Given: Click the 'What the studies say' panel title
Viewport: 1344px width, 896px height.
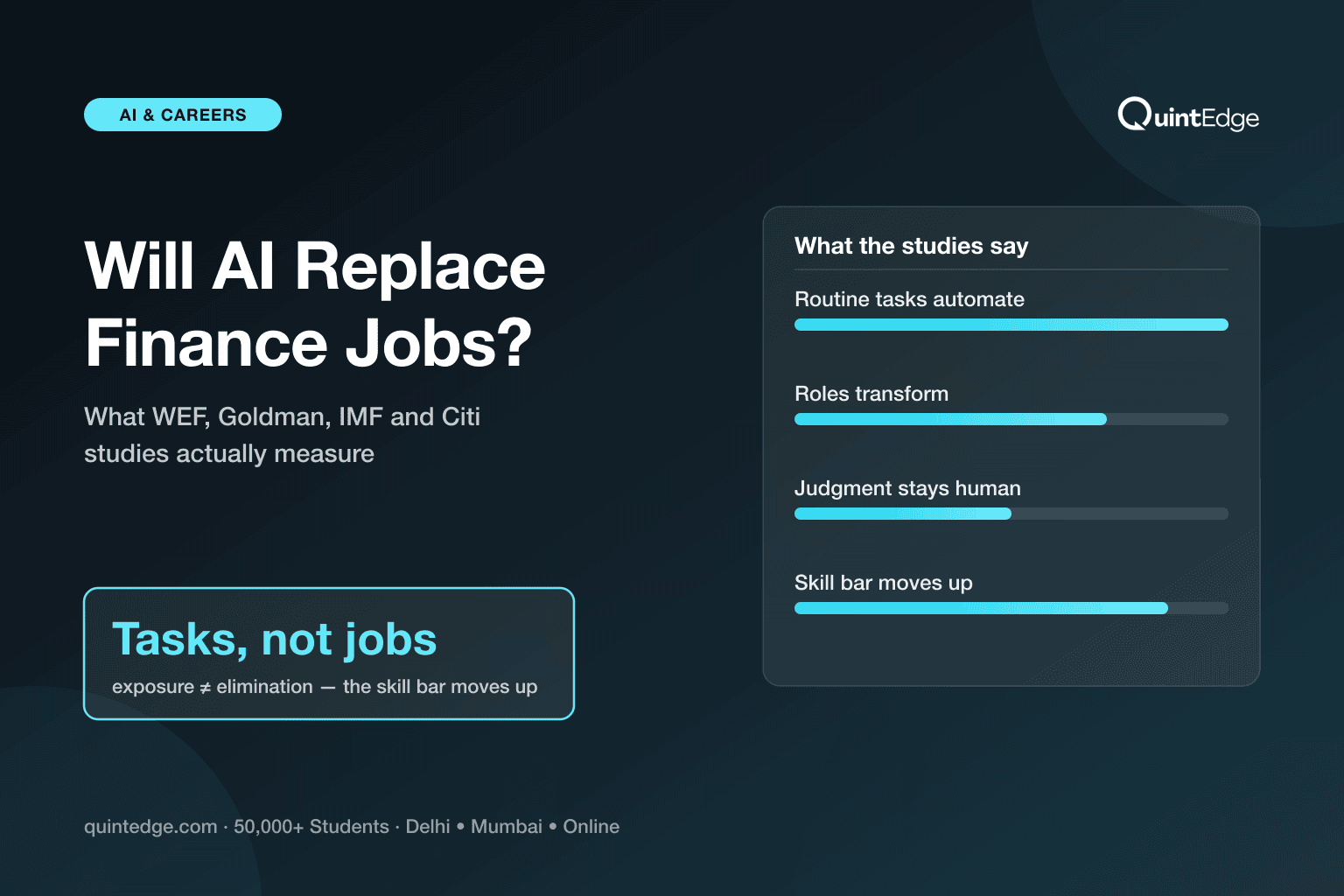Looking at the screenshot, I should (911, 246).
